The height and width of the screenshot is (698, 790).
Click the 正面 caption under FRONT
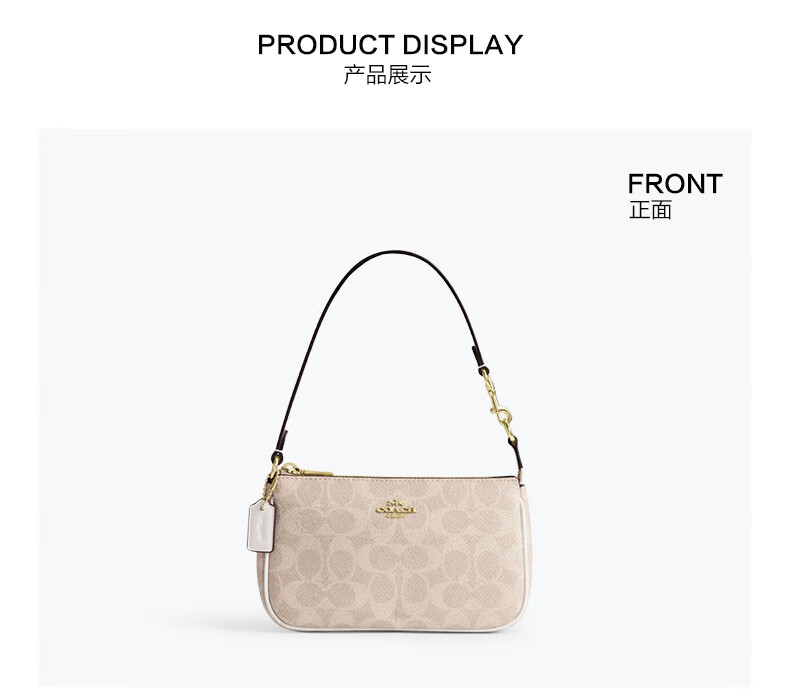coord(650,210)
